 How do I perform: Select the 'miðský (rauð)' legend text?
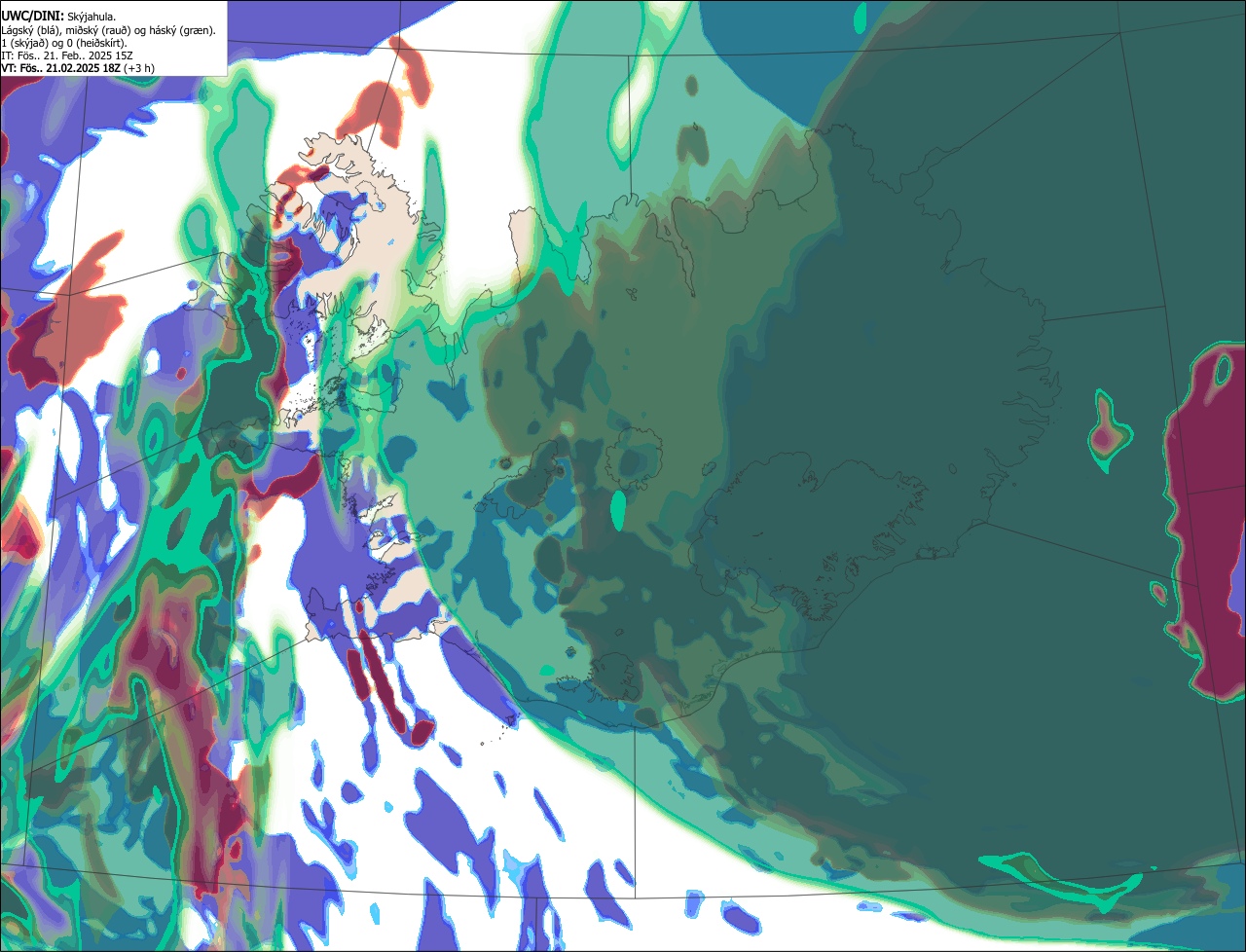tap(98, 31)
